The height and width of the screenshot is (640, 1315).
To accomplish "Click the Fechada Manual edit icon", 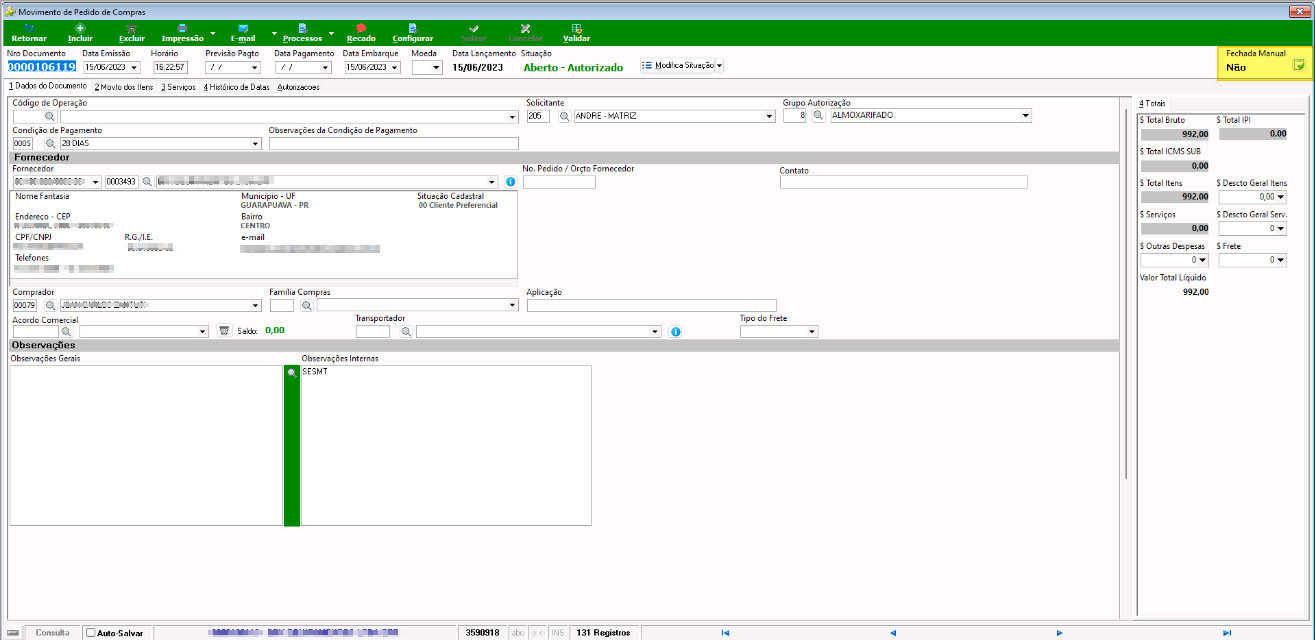I will coord(1298,66).
